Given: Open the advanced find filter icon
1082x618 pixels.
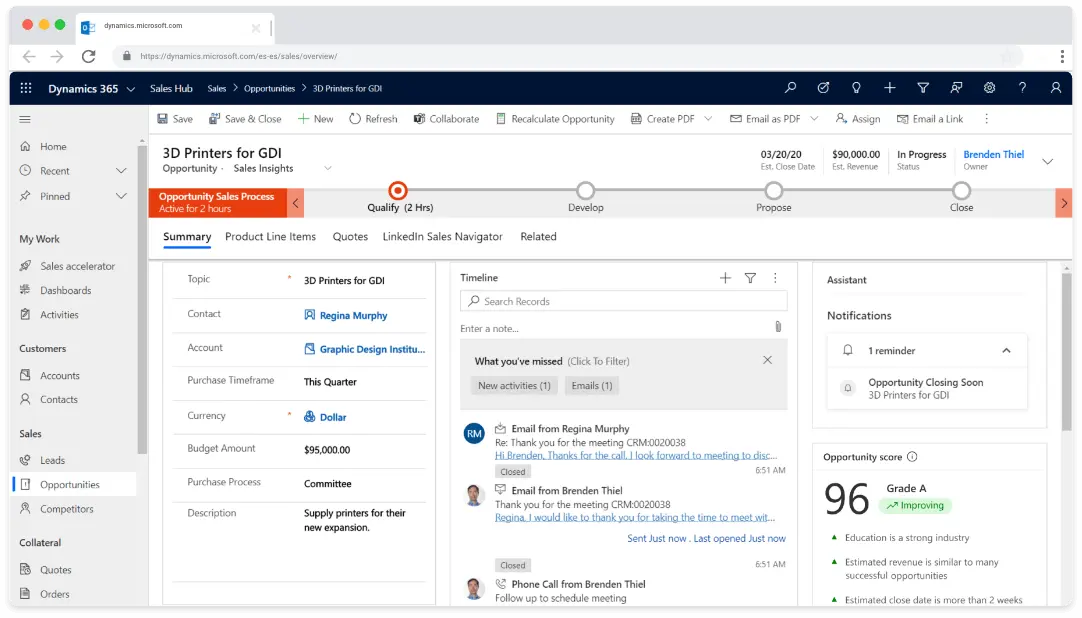Looking at the screenshot, I should coord(923,88).
